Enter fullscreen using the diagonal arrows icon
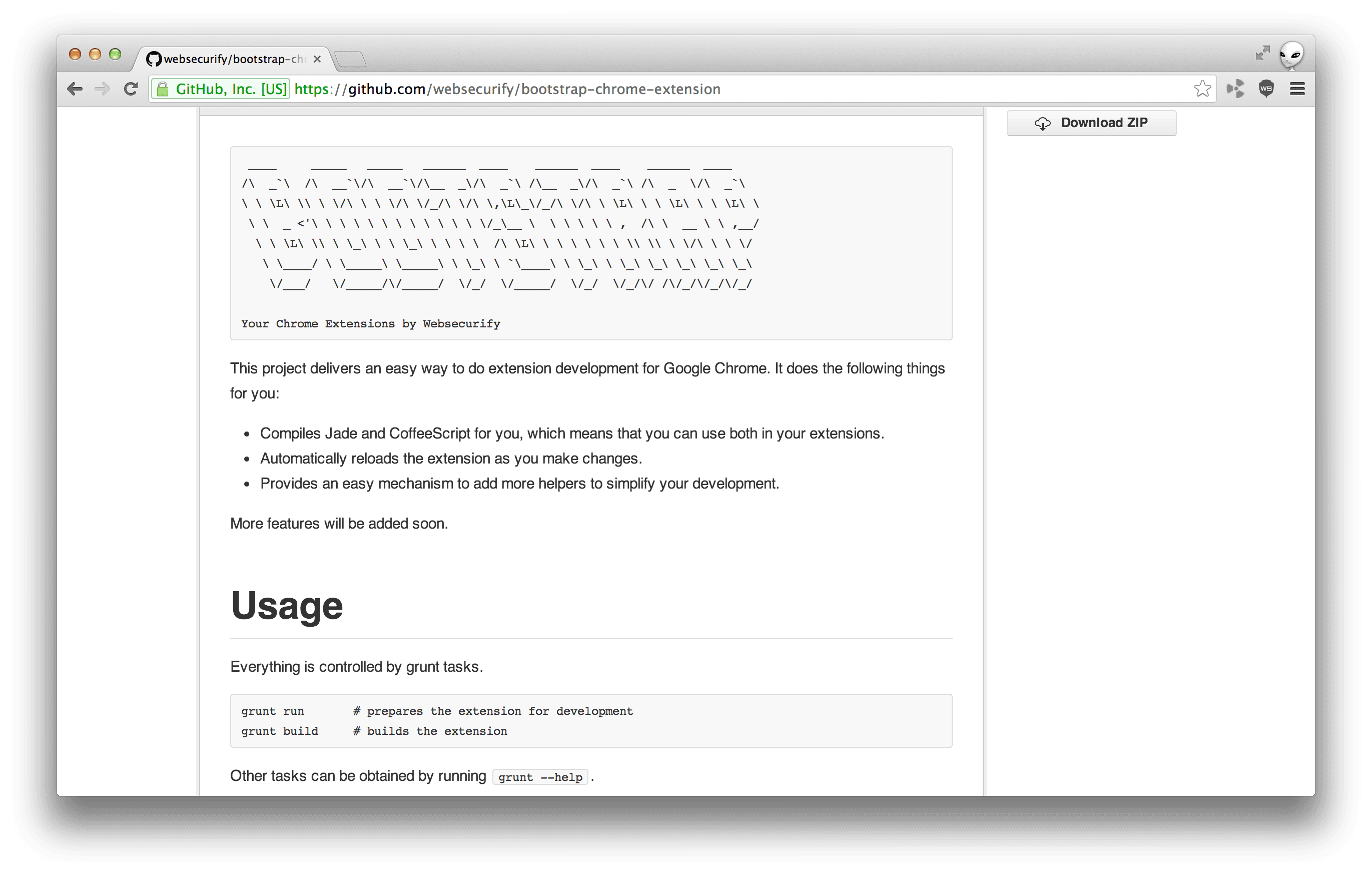1372x875 pixels. tap(1262, 53)
